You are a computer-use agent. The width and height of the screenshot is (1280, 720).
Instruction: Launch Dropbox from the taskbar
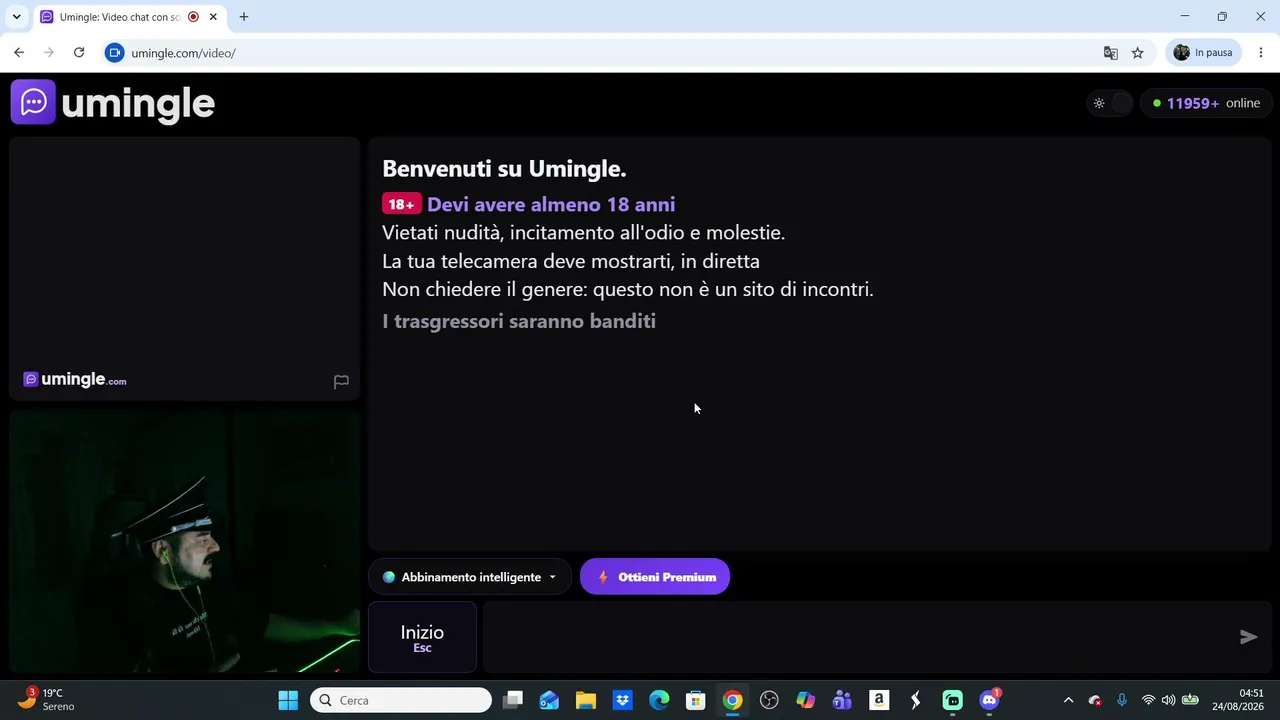[x=622, y=700]
